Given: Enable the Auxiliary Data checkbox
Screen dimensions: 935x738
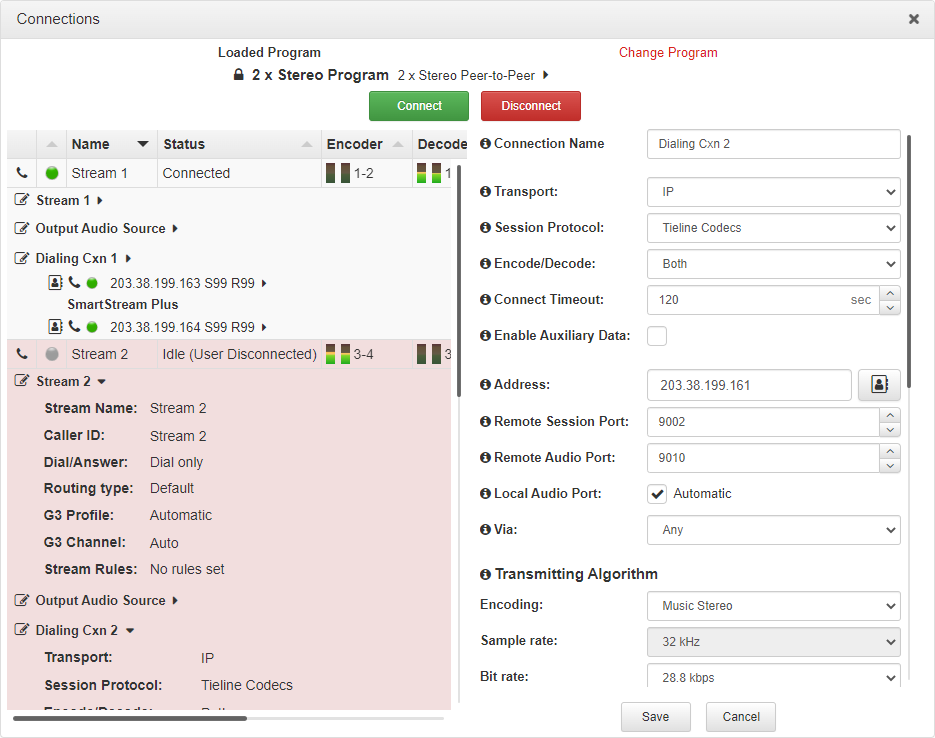Looking at the screenshot, I should 657,336.
